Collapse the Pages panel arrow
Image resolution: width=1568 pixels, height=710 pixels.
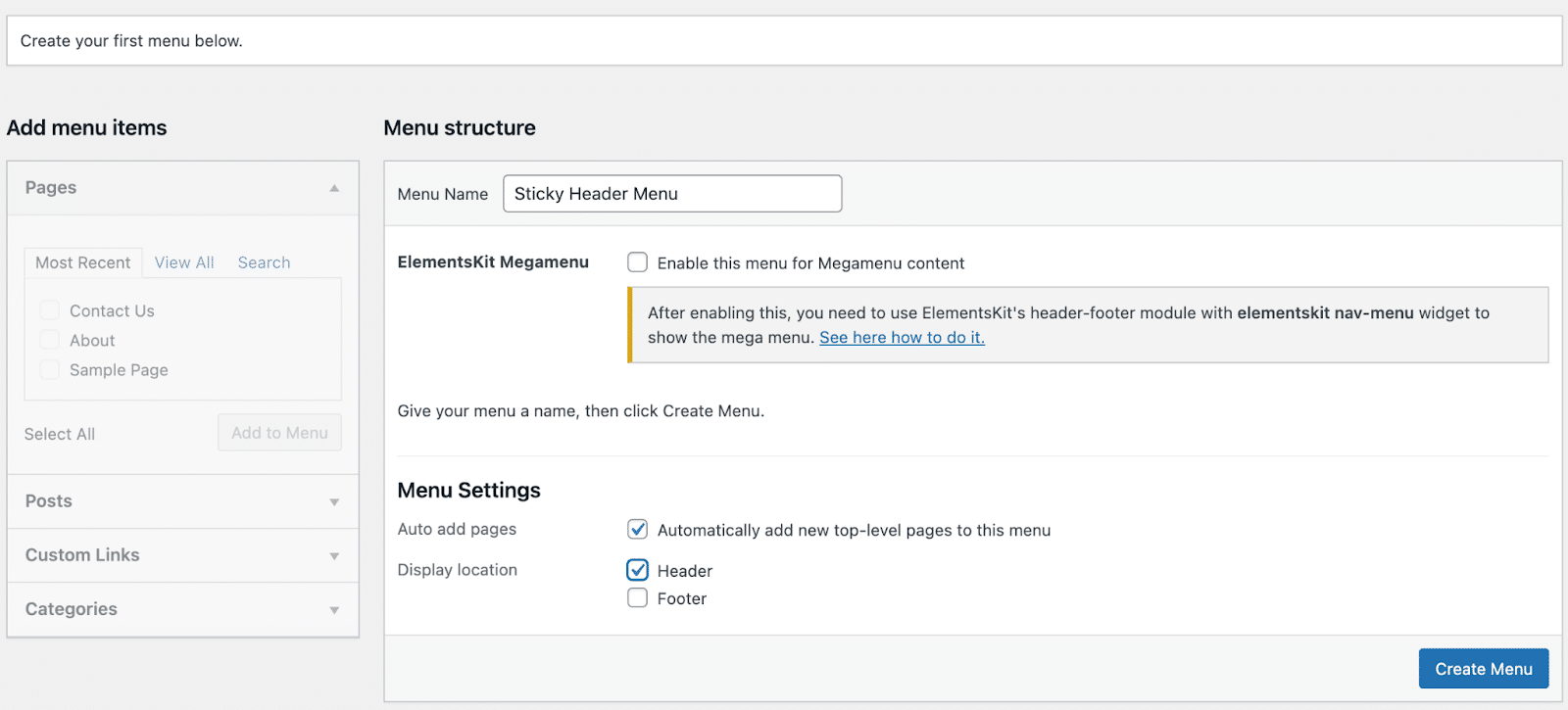click(x=334, y=188)
